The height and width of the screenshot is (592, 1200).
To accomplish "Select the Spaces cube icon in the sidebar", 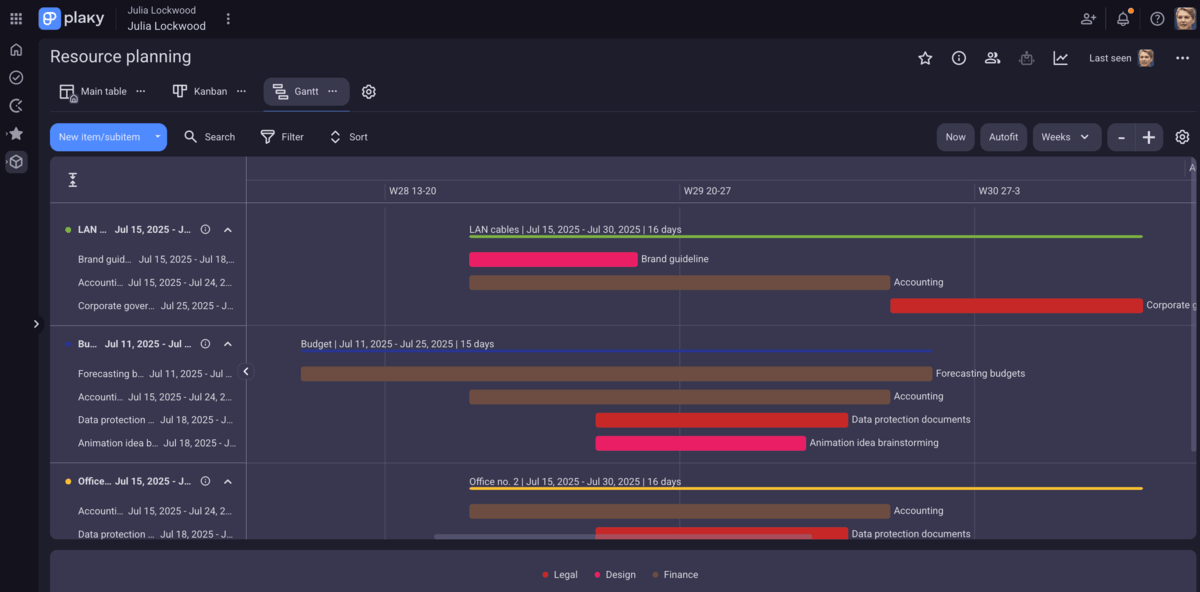I will tap(15, 162).
